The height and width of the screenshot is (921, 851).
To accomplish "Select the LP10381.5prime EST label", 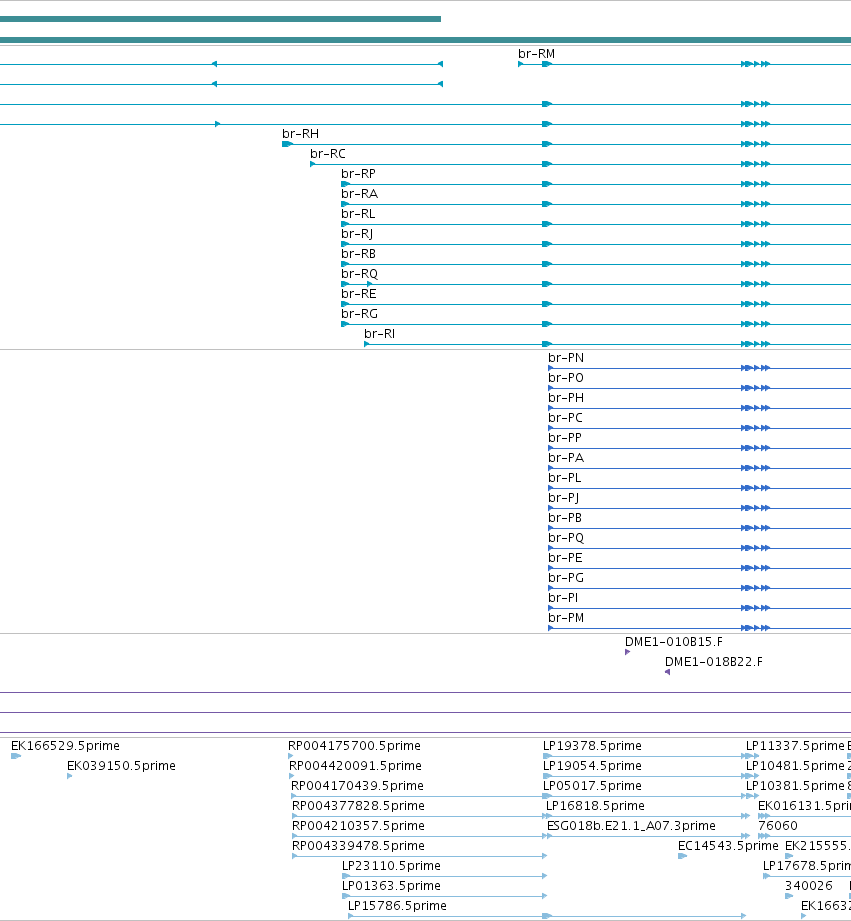I will [795, 785].
